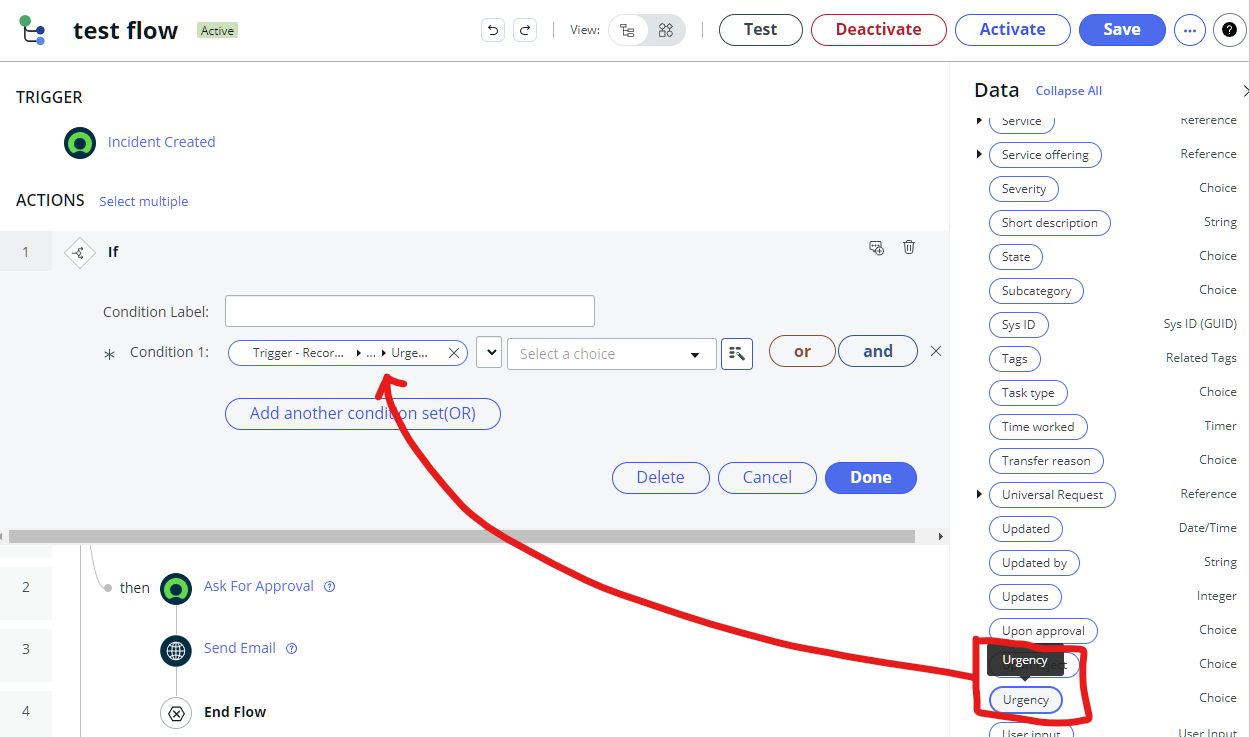This screenshot has width=1250, height=737.
Task: Click the Incident Created link
Action: tap(162, 142)
